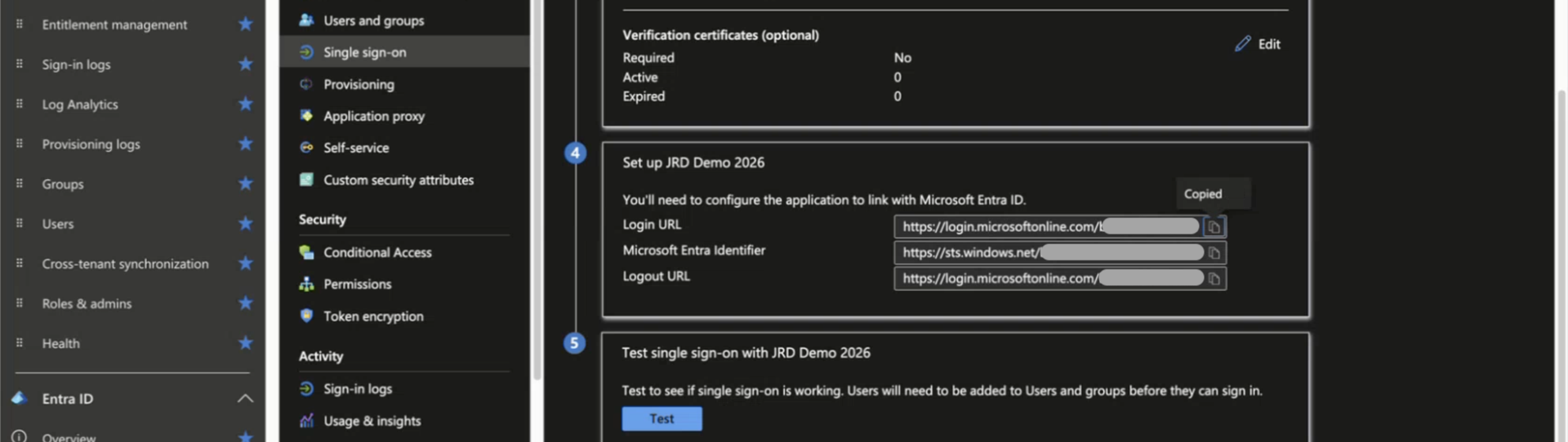Toggle the Cross-tenant synchronization favorite star

[x=245, y=263]
